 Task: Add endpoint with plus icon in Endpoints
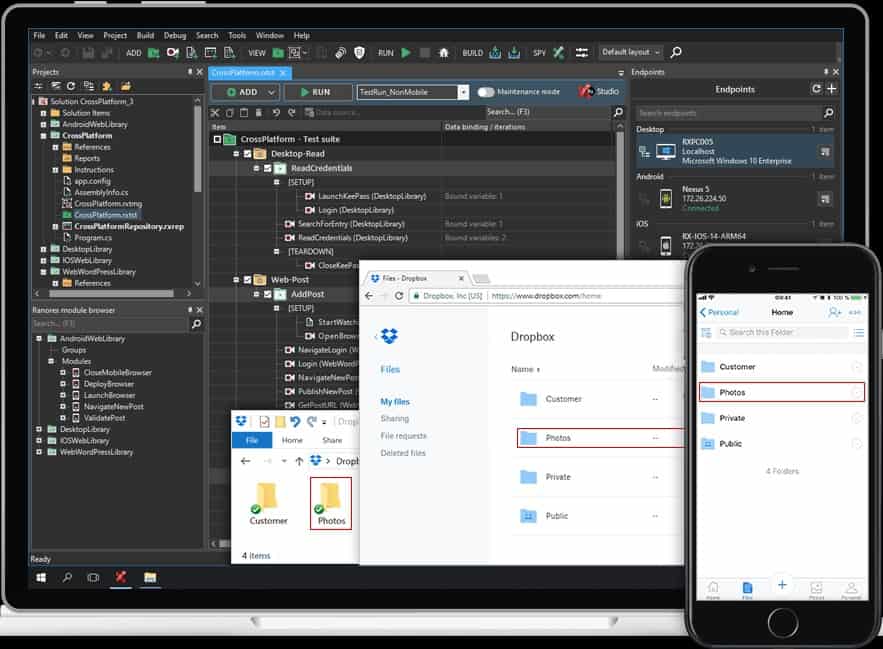click(x=832, y=89)
